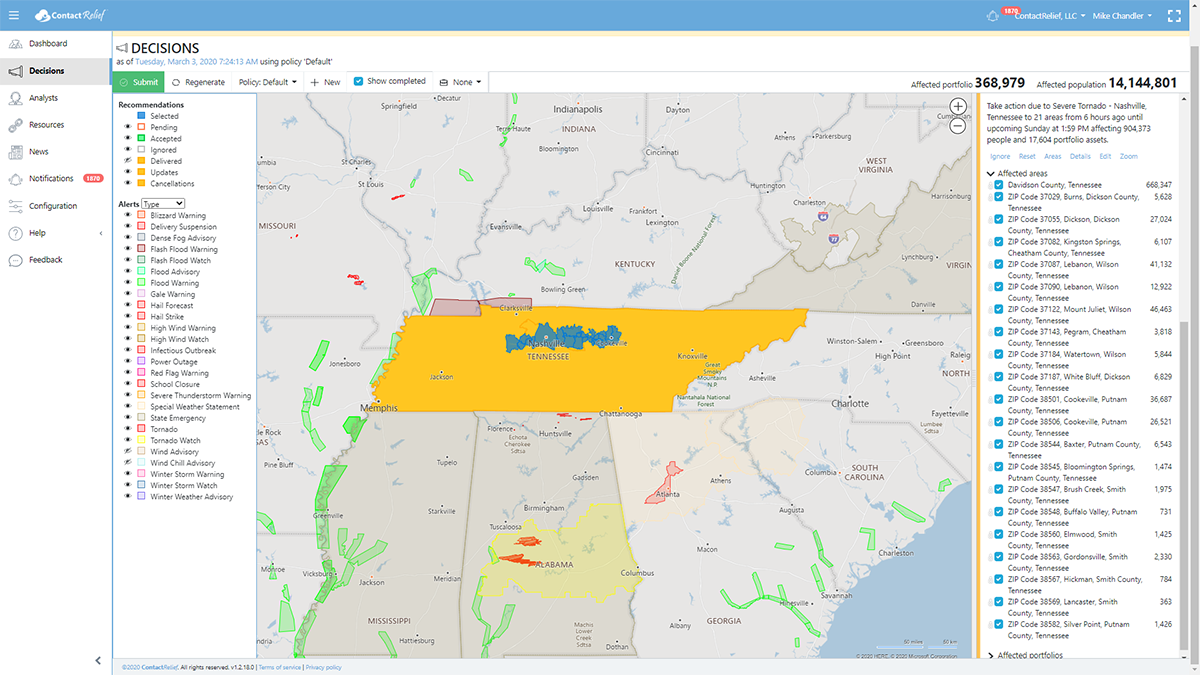The image size is (1200, 675).
Task: Click the megaphone icon beside DECISIONS heading
Action: [x=121, y=48]
